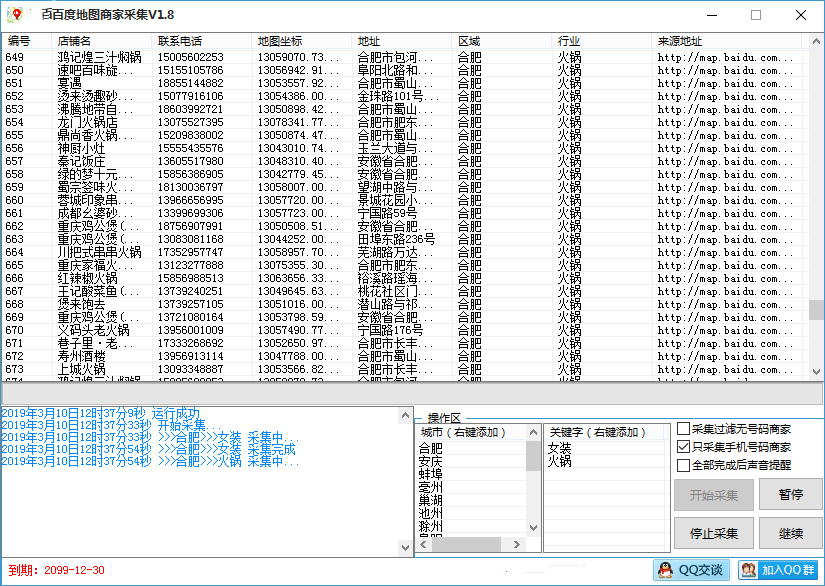Click log line 女装 采集完成
825x586 pixels.
tap(148, 449)
